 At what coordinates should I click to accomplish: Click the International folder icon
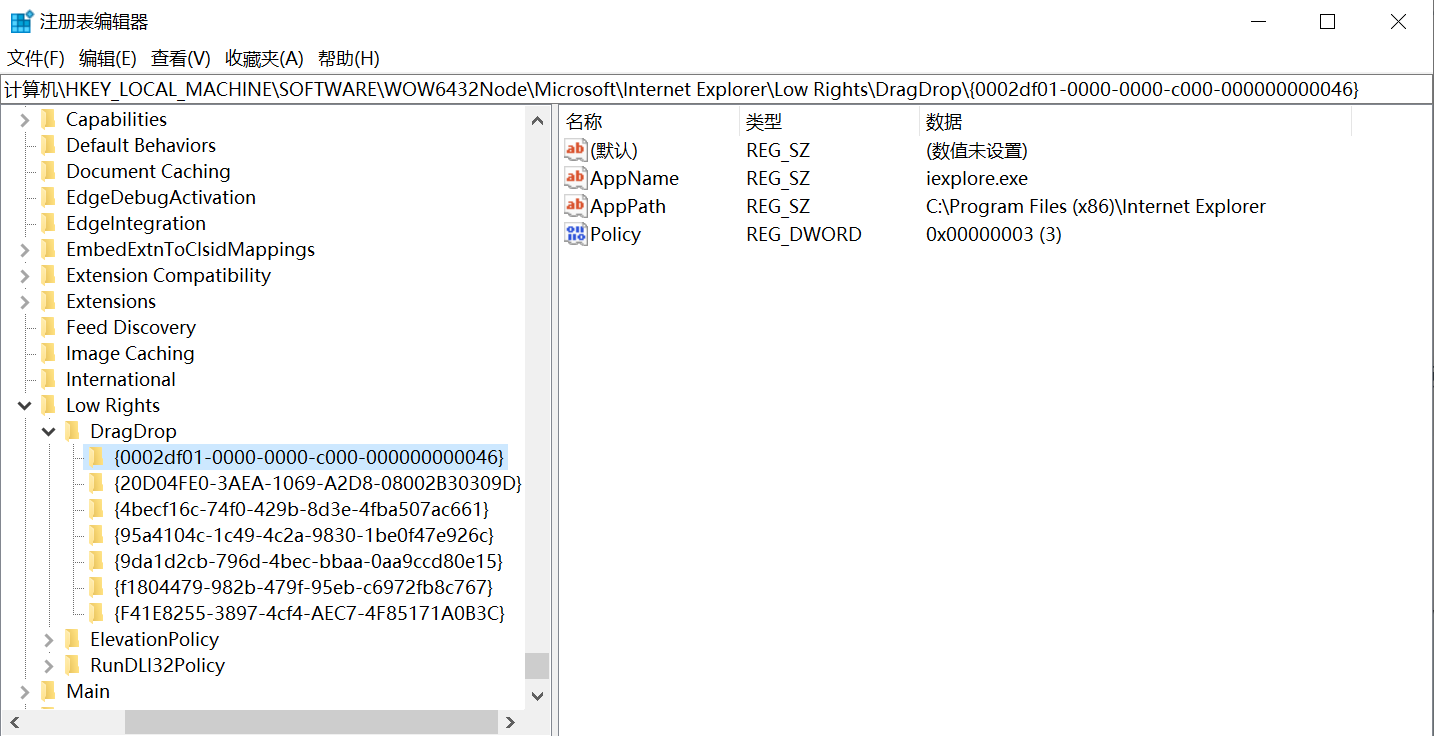[x=48, y=379]
